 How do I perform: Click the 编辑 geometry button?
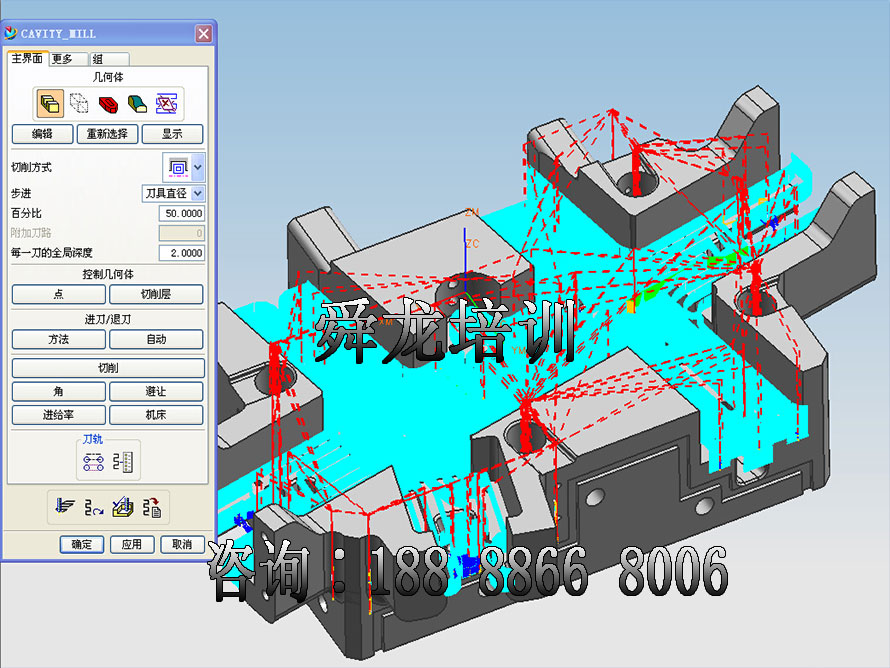43,134
